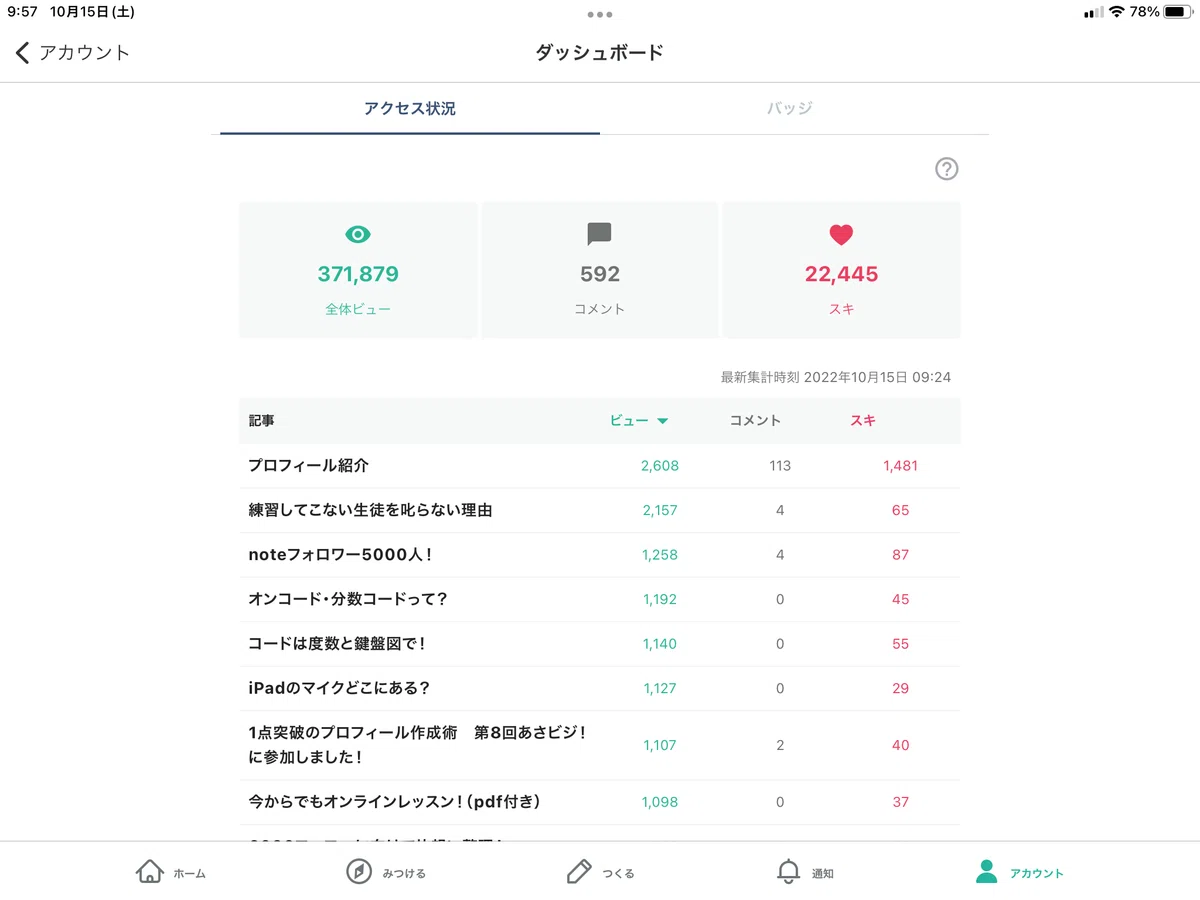Open the question mark help icon
The width and height of the screenshot is (1200, 900).
tap(946, 169)
